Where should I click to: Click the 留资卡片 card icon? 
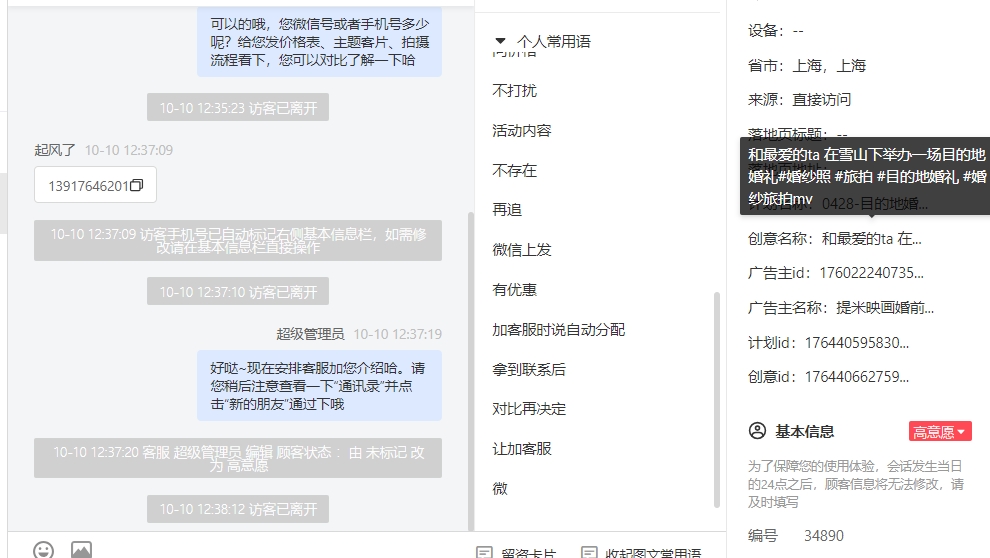pyautogui.click(x=484, y=552)
